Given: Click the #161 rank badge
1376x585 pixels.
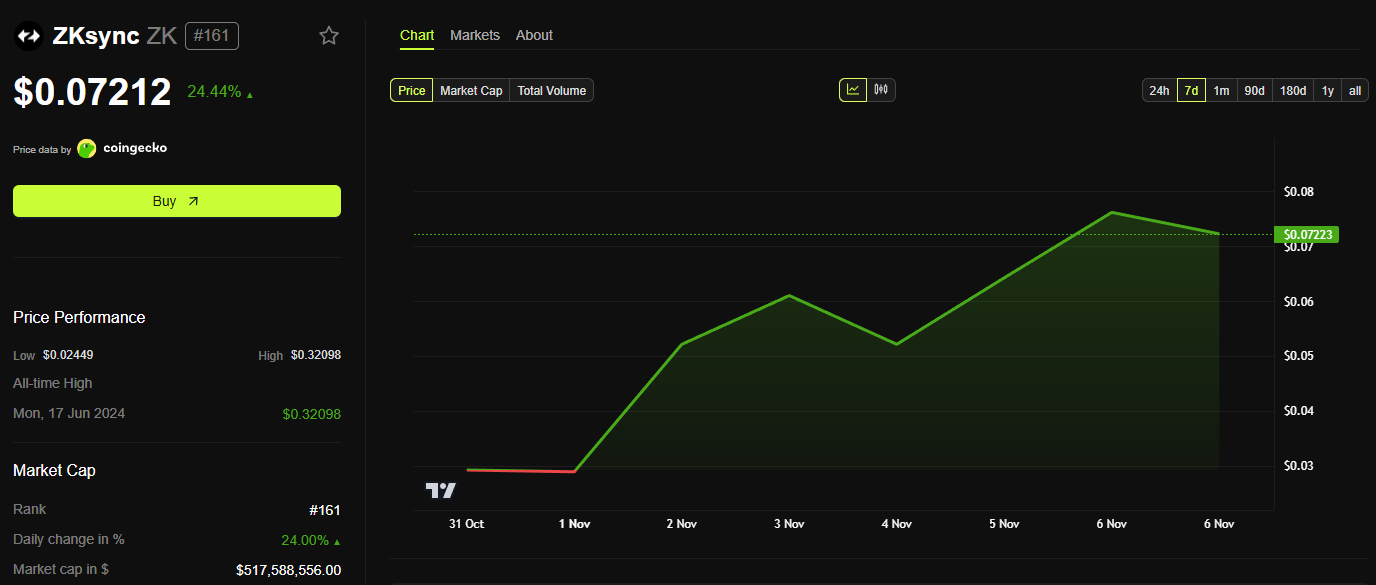Looking at the screenshot, I should pyautogui.click(x=211, y=35).
